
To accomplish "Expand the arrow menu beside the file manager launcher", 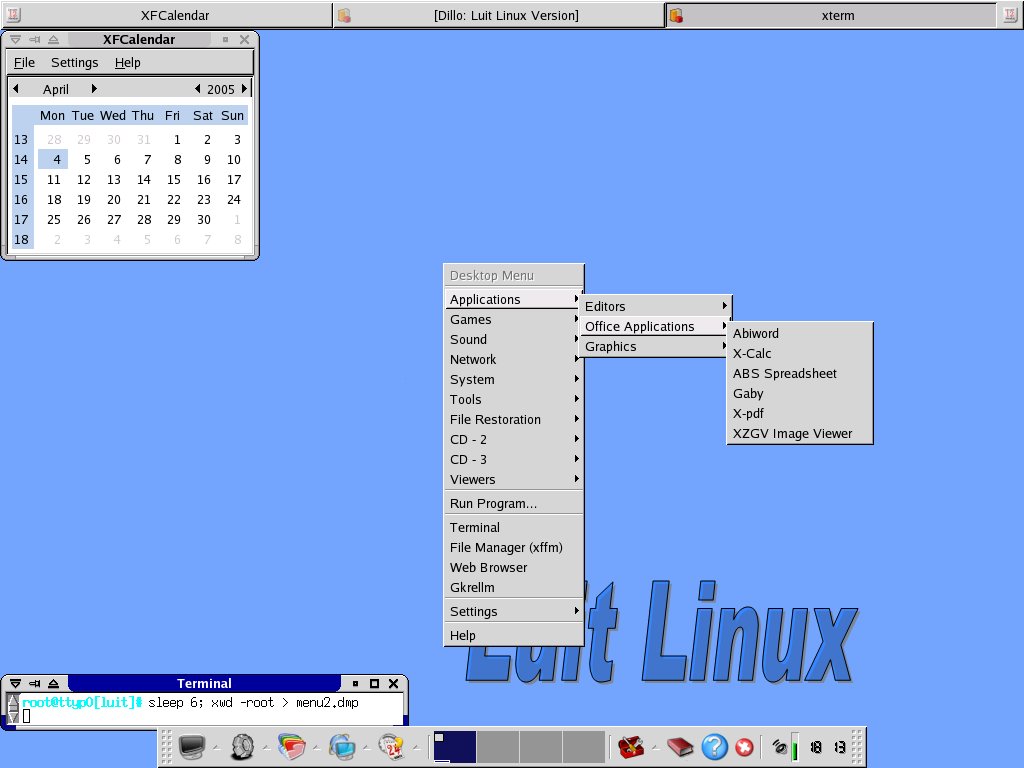I will point(316,747).
